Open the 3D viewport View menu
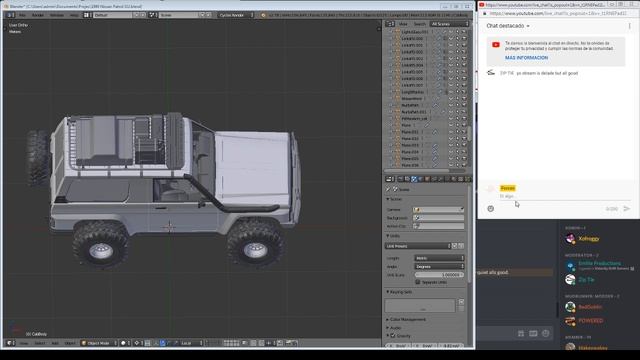The height and width of the screenshot is (360, 640). [x=24, y=343]
